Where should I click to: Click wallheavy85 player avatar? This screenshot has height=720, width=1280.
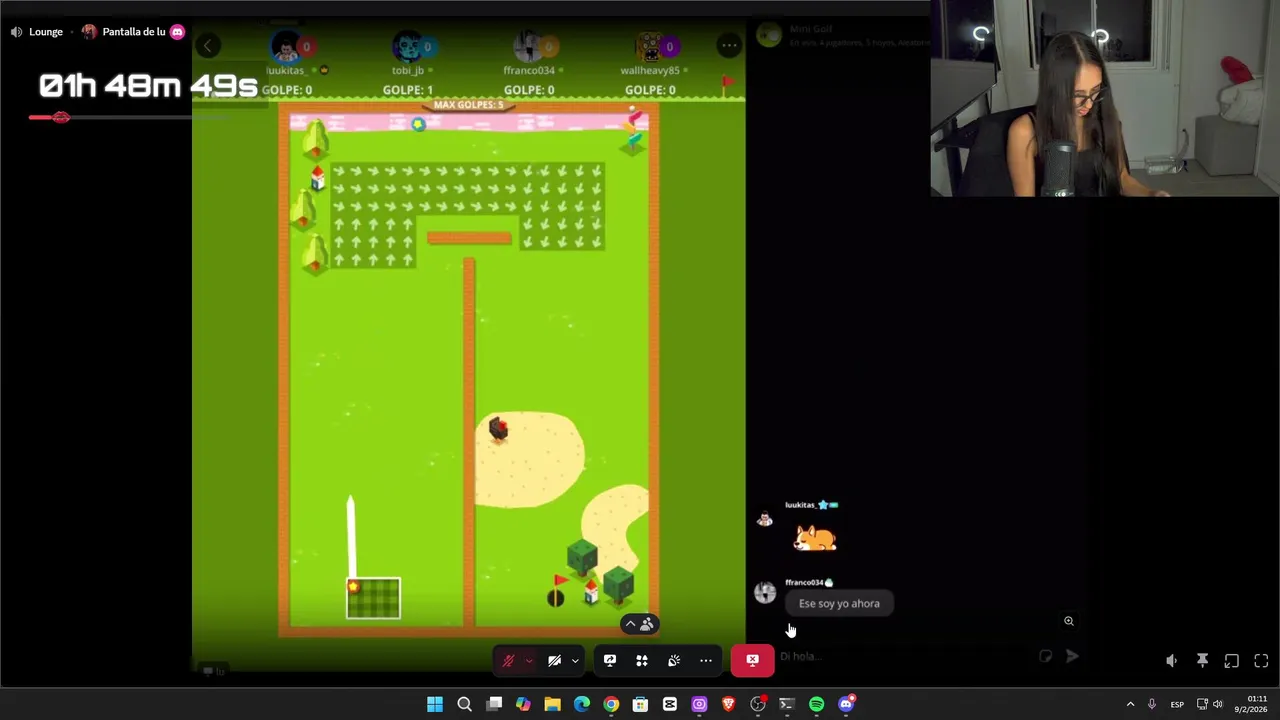pos(651,47)
